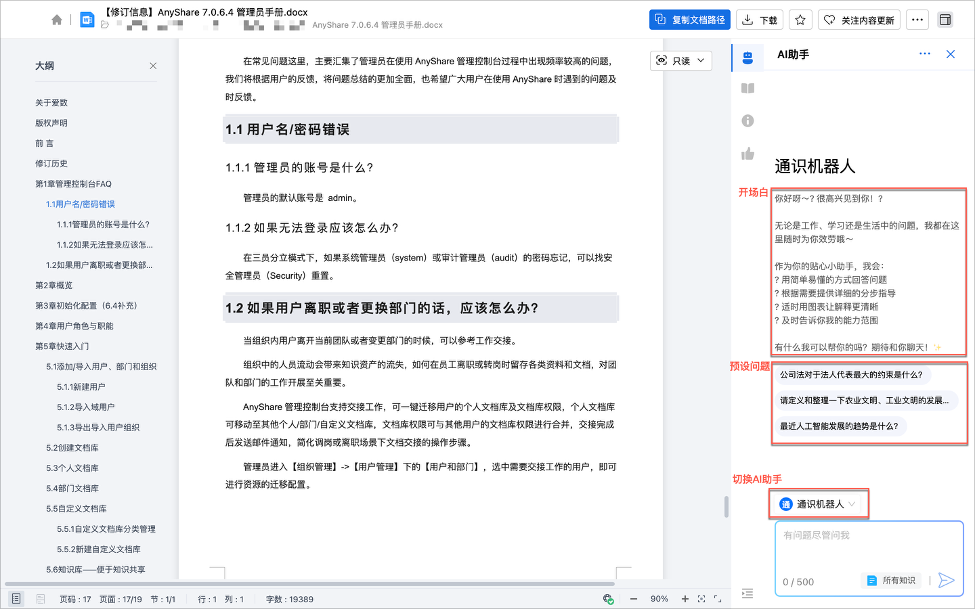Viewport: 976px width, 610px height.
Task: Go to 5.6知识库——便于知识共享 outline entry
Action: 95,570
